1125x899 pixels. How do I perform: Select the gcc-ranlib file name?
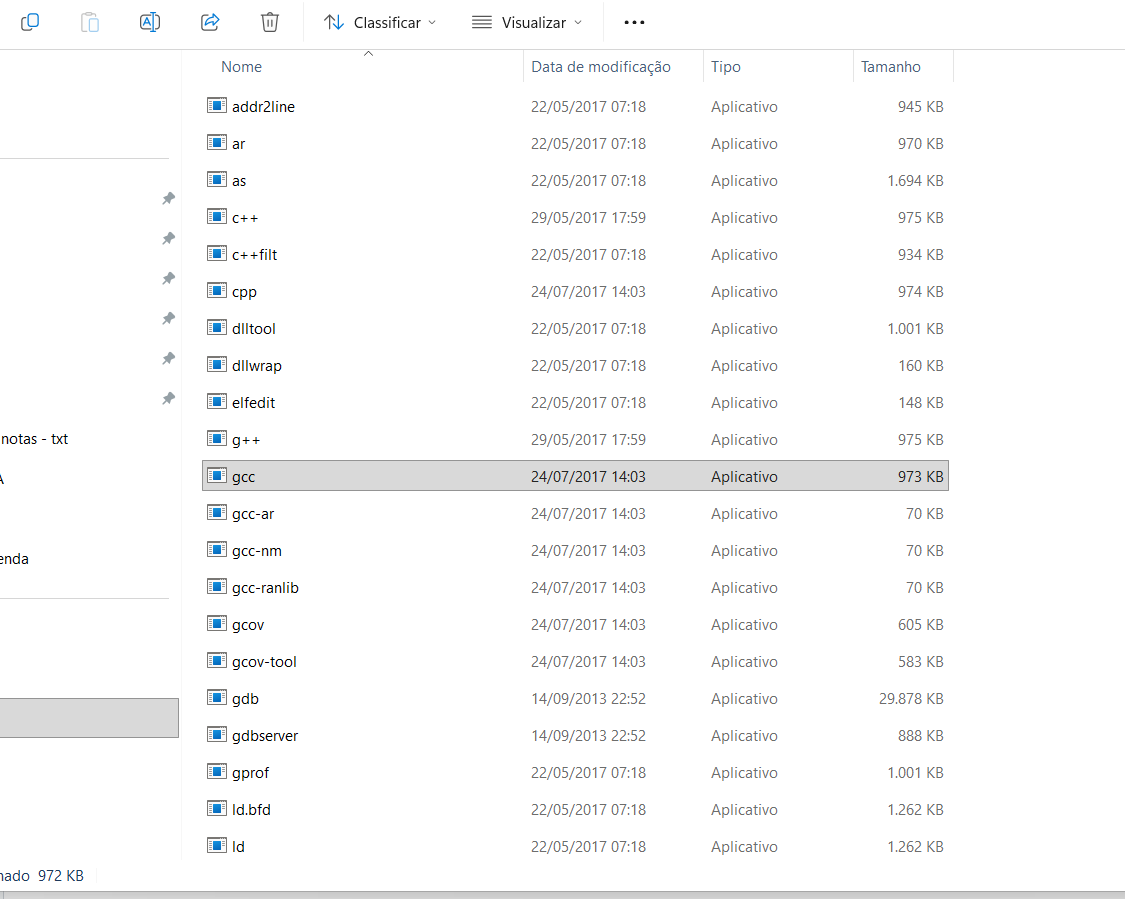(x=265, y=588)
